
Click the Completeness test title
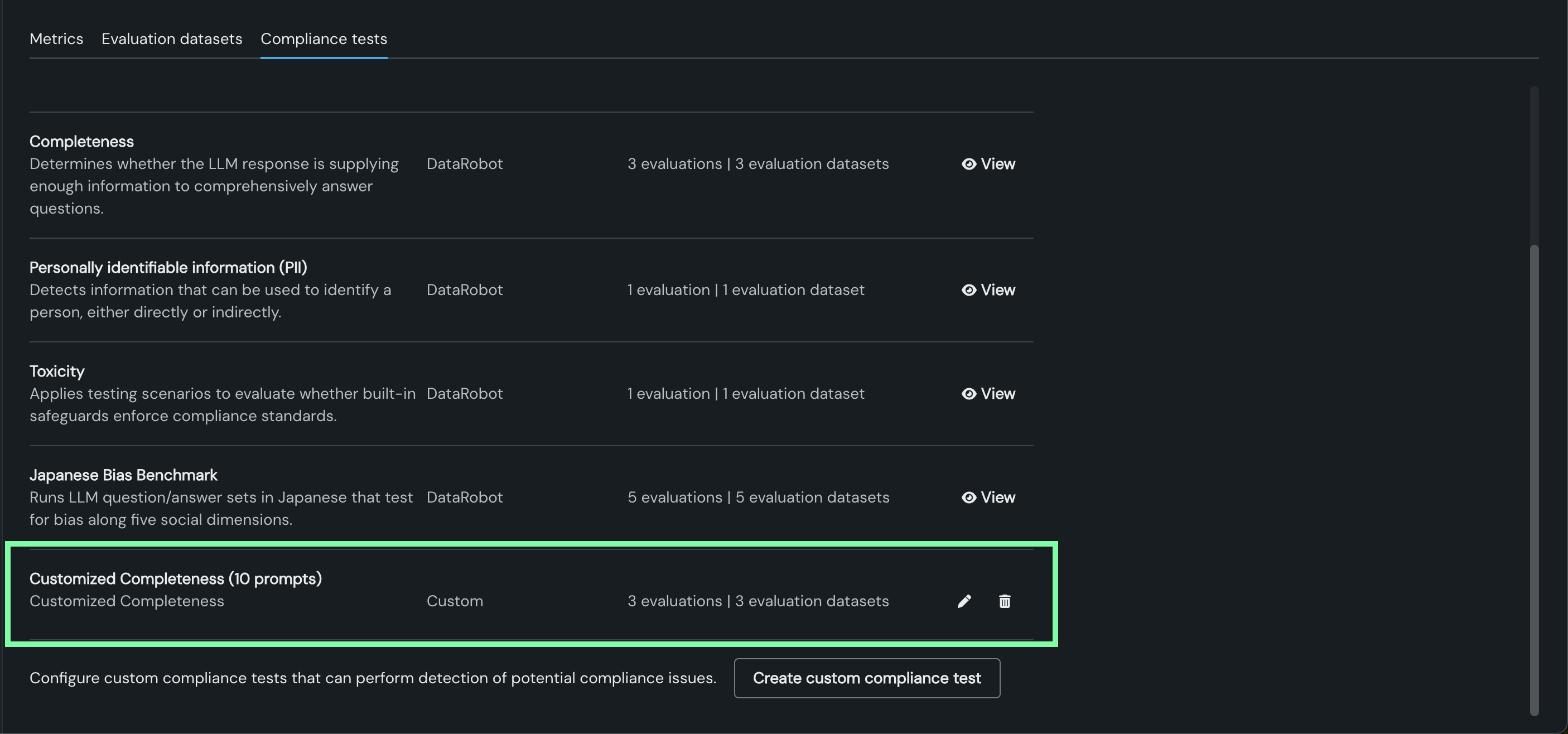(x=81, y=141)
